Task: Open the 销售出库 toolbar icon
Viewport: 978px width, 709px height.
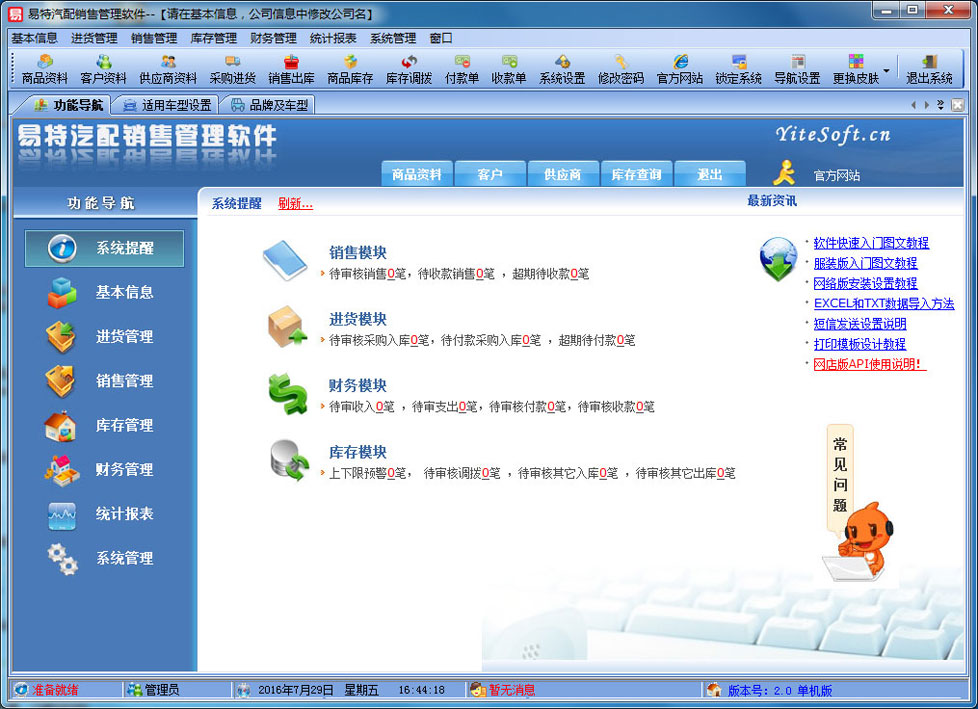Action: pyautogui.click(x=291, y=70)
